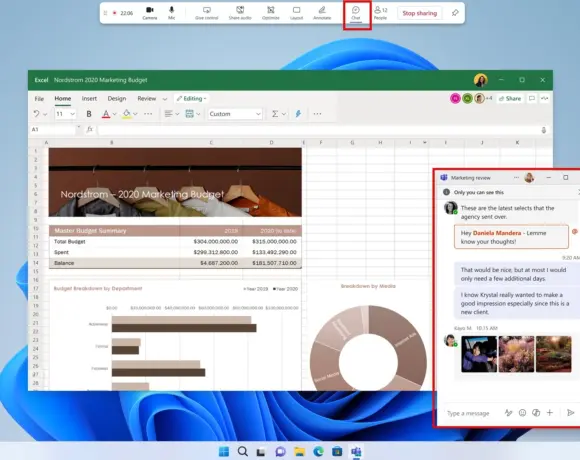
Task: Select column header B in Excel
Action: tap(112, 142)
